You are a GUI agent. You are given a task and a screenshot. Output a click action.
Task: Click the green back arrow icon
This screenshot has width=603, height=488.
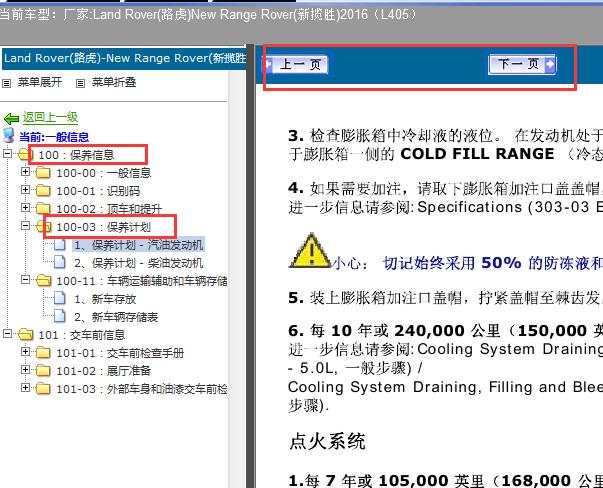(11, 118)
